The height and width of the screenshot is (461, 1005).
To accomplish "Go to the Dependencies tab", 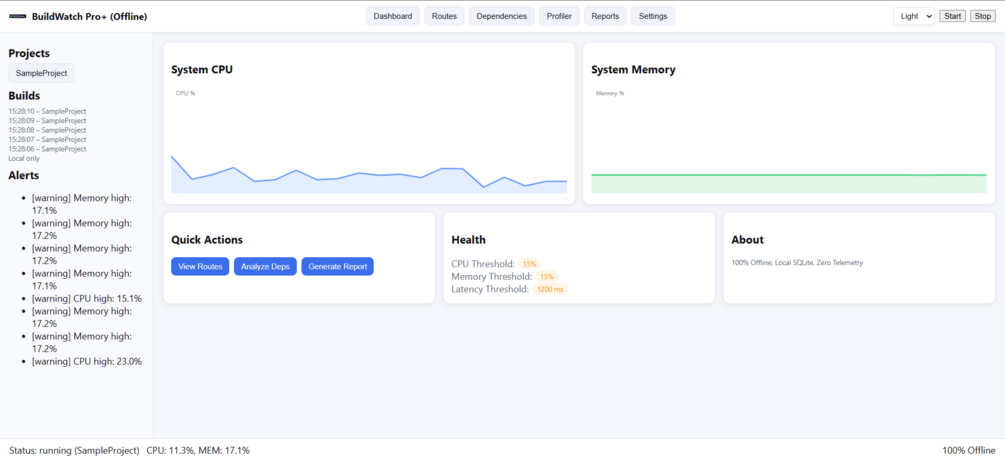I will coord(502,16).
